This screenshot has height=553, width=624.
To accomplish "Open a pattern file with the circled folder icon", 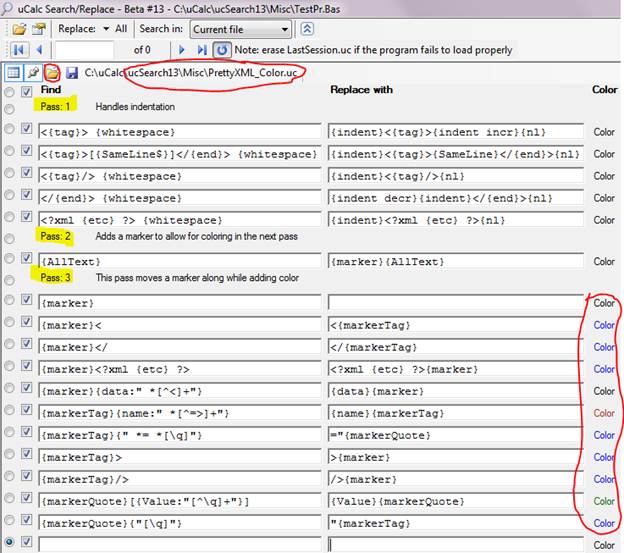I will point(51,72).
